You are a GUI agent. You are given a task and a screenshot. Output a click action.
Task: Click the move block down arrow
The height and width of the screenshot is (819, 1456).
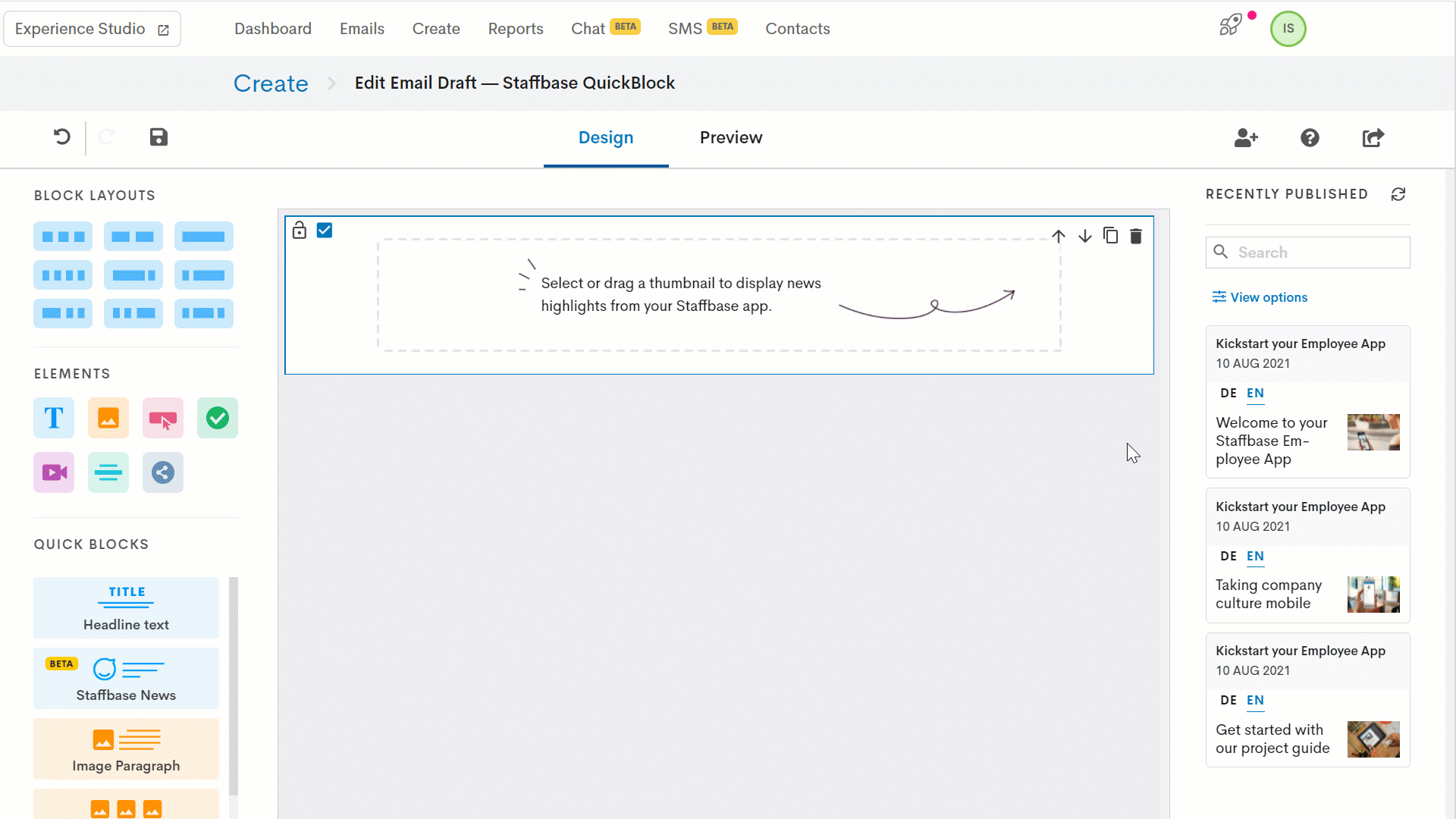coord(1084,236)
